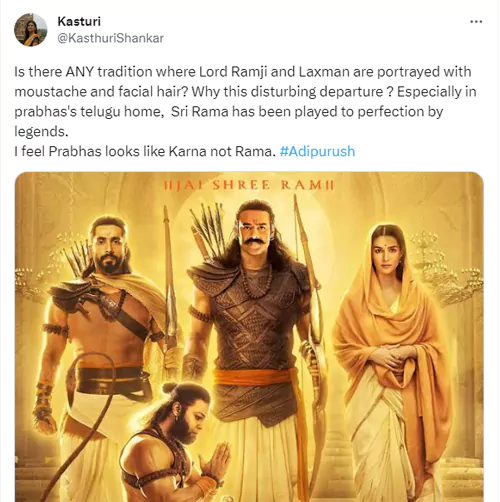
Task: Open the Kasturi display name profile link
Action: click(79, 21)
